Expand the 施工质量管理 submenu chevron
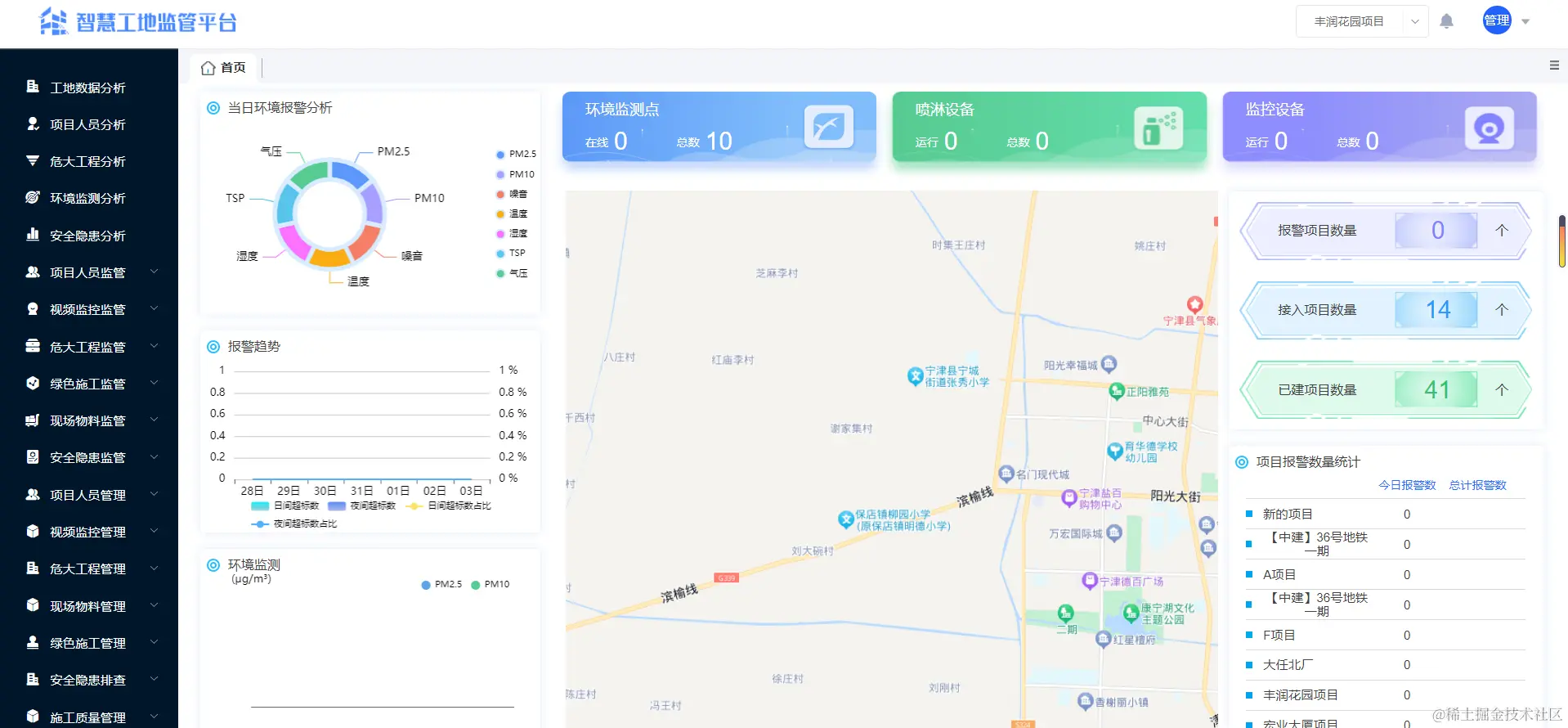 click(x=154, y=717)
